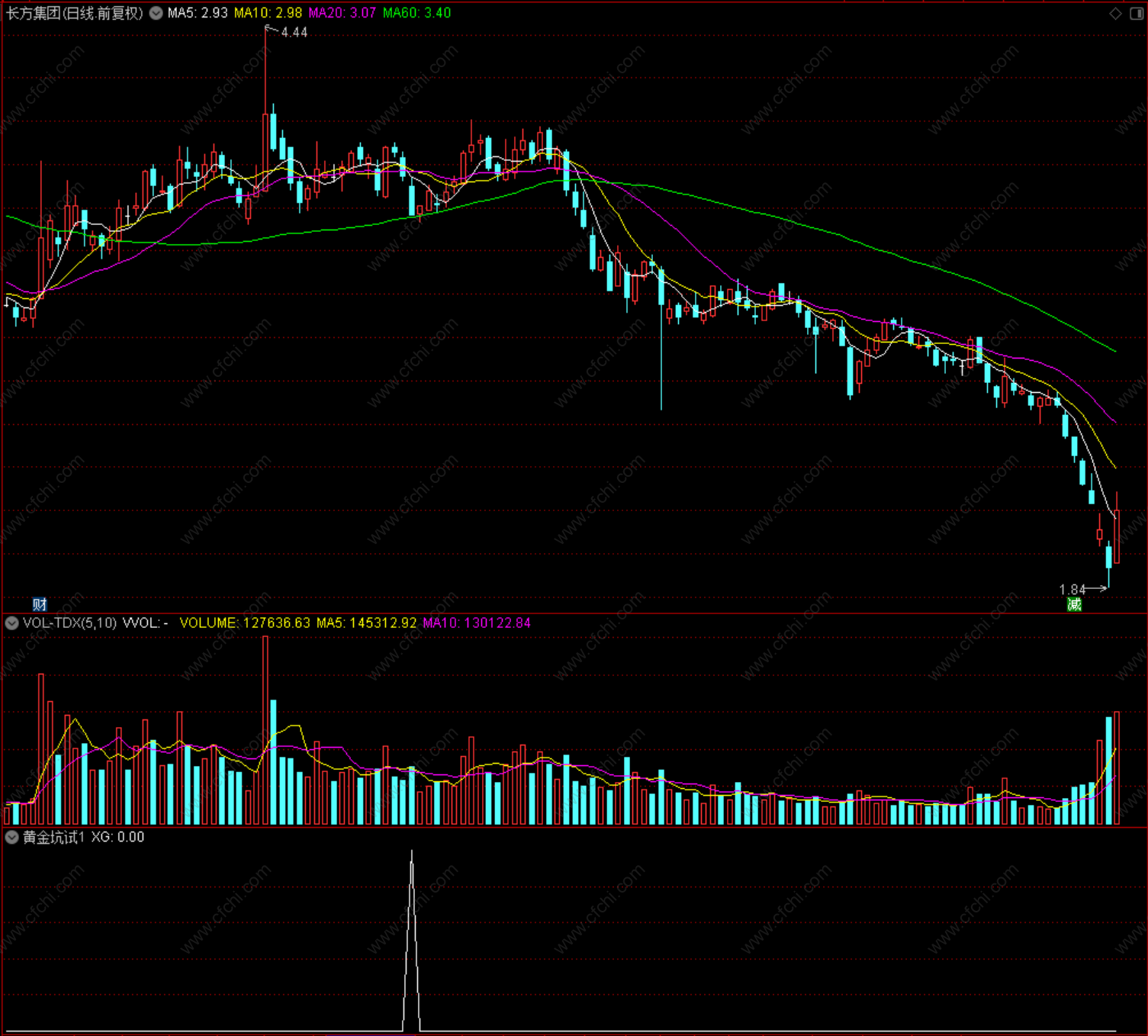Click the diamond icon at top right
1148x1036 pixels.
(x=1115, y=14)
